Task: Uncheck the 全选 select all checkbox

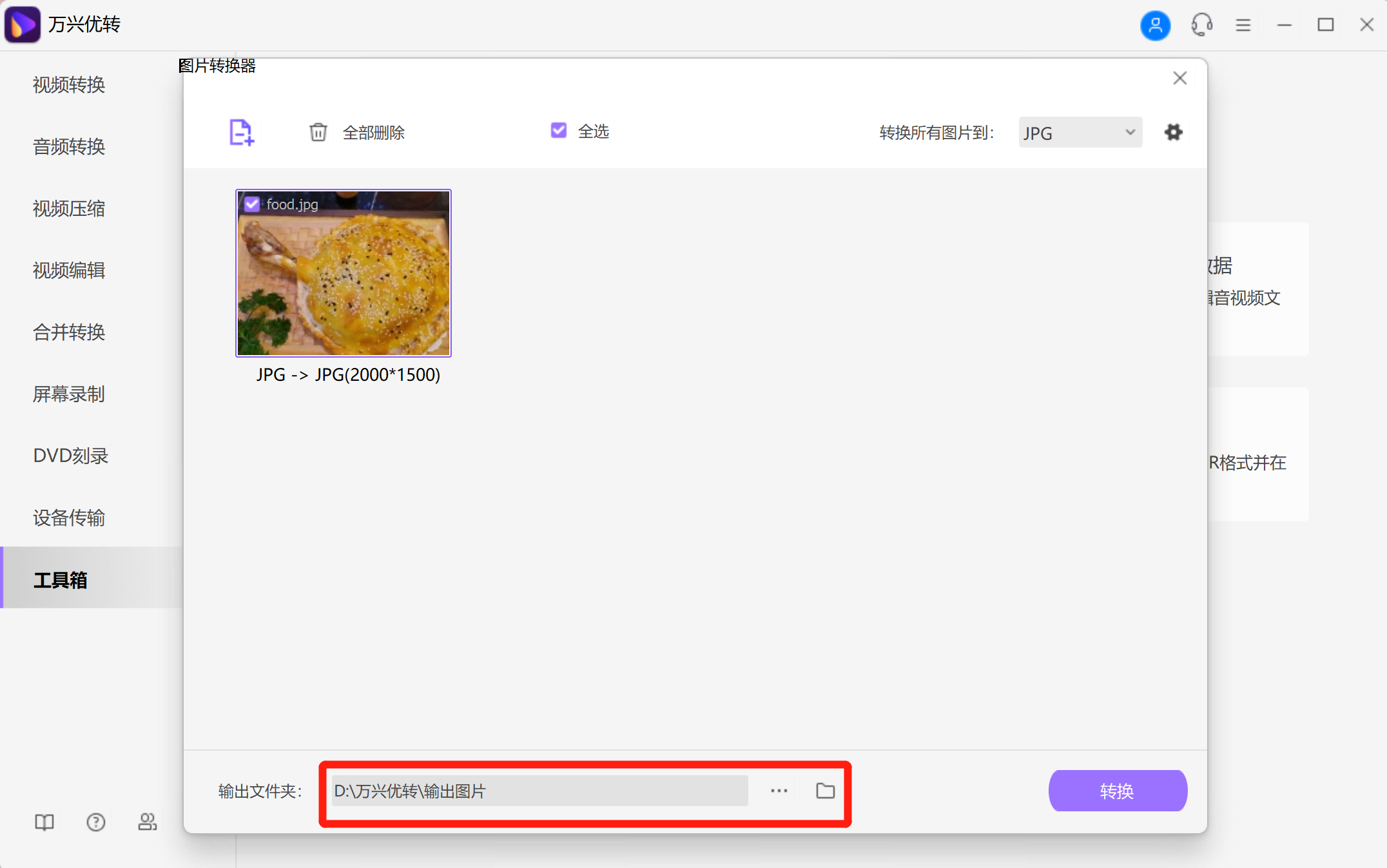Action: pos(558,131)
